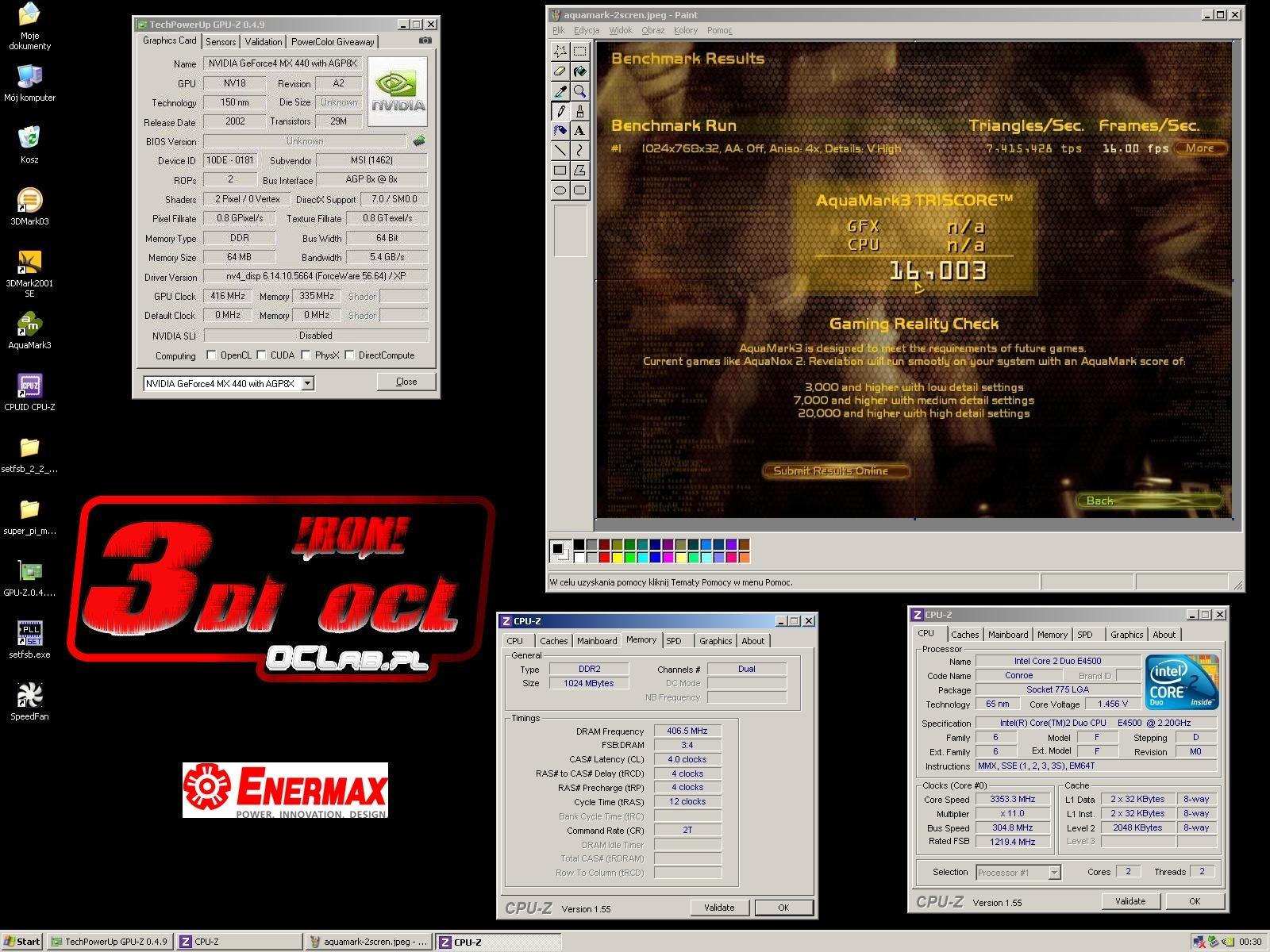Tick the DirectCompute checkbox in GPU-Z
The image size is (1270, 952).
[x=349, y=355]
